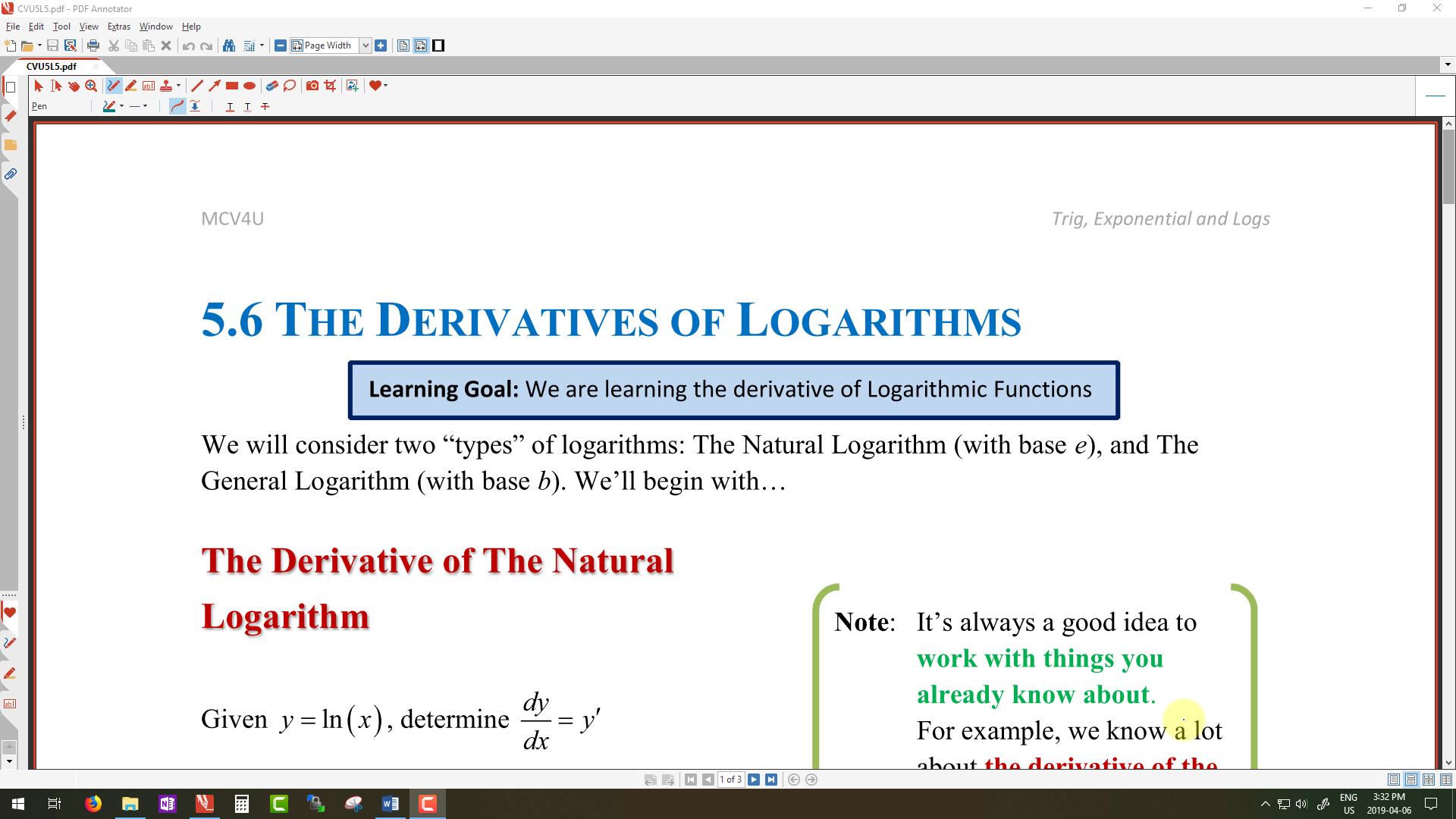Click the Find binoculars icon
Viewport: 1456px width, 819px height.
click(x=229, y=45)
